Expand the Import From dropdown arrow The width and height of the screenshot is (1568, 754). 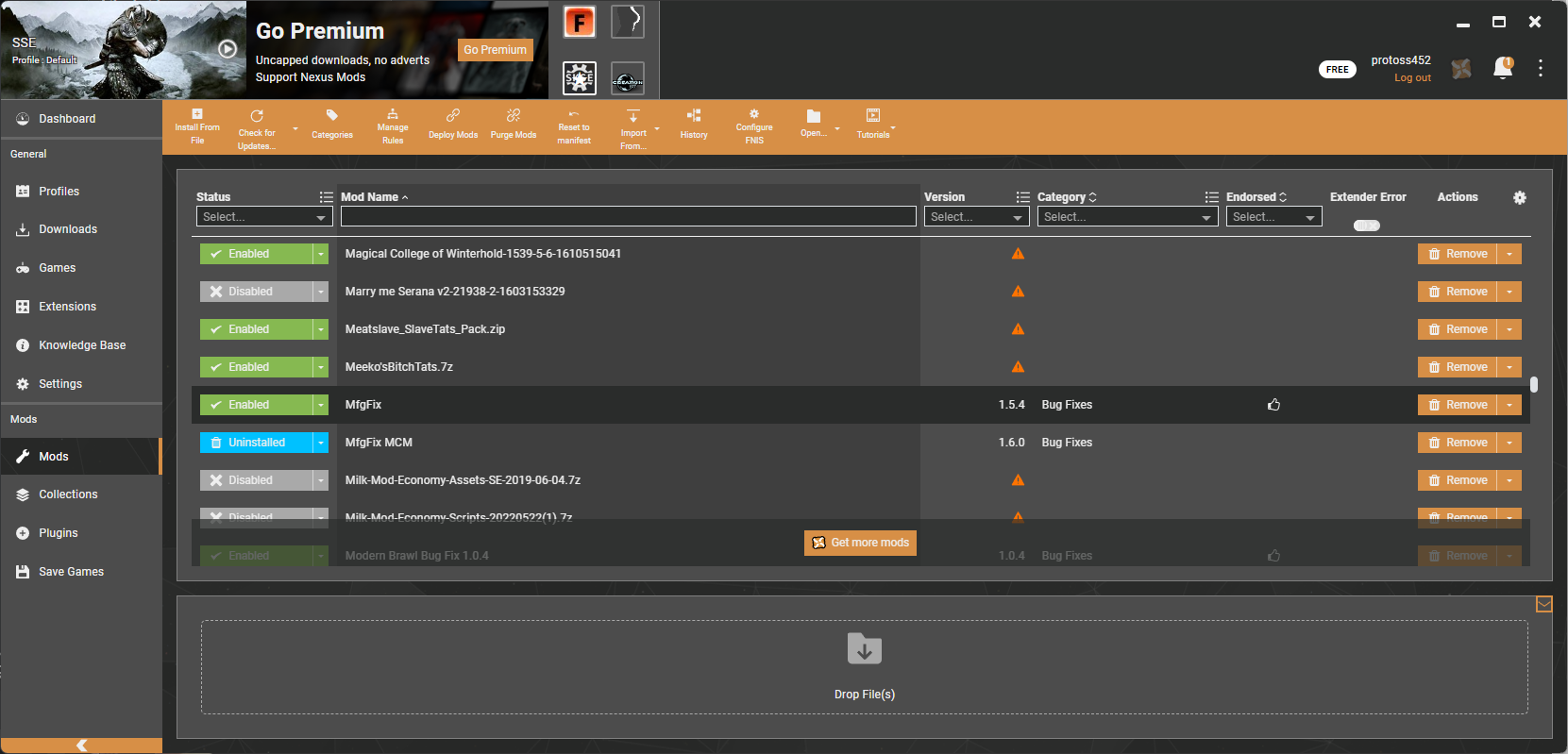[x=657, y=128]
